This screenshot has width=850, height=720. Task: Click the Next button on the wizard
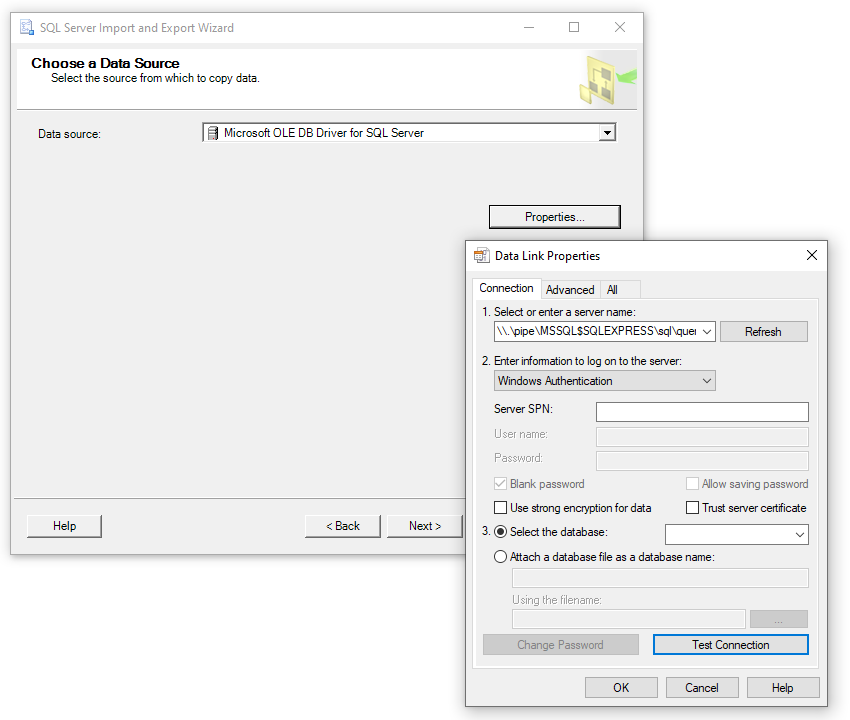point(424,525)
